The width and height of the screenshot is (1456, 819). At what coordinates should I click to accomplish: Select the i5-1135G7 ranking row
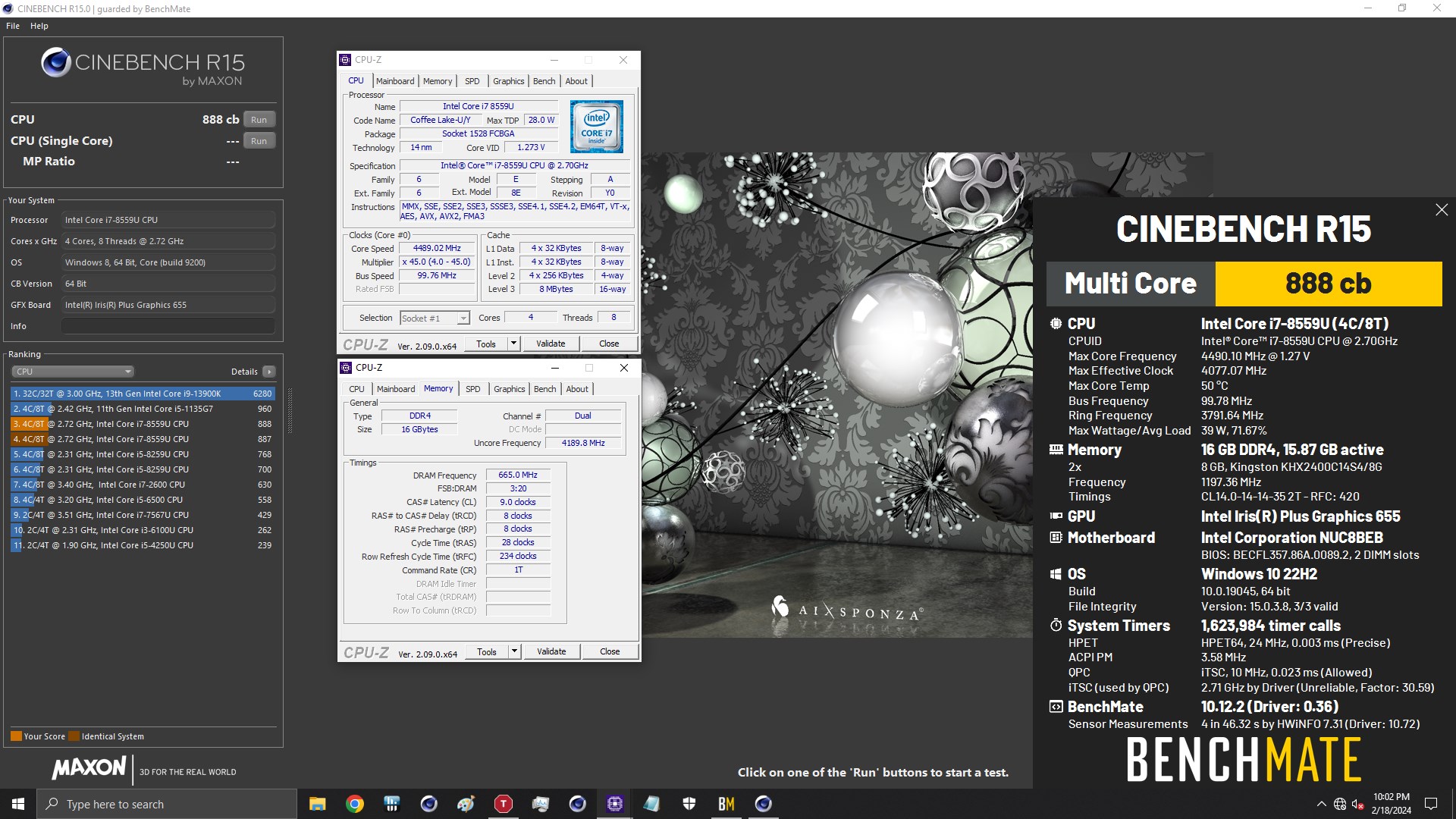tap(143, 409)
